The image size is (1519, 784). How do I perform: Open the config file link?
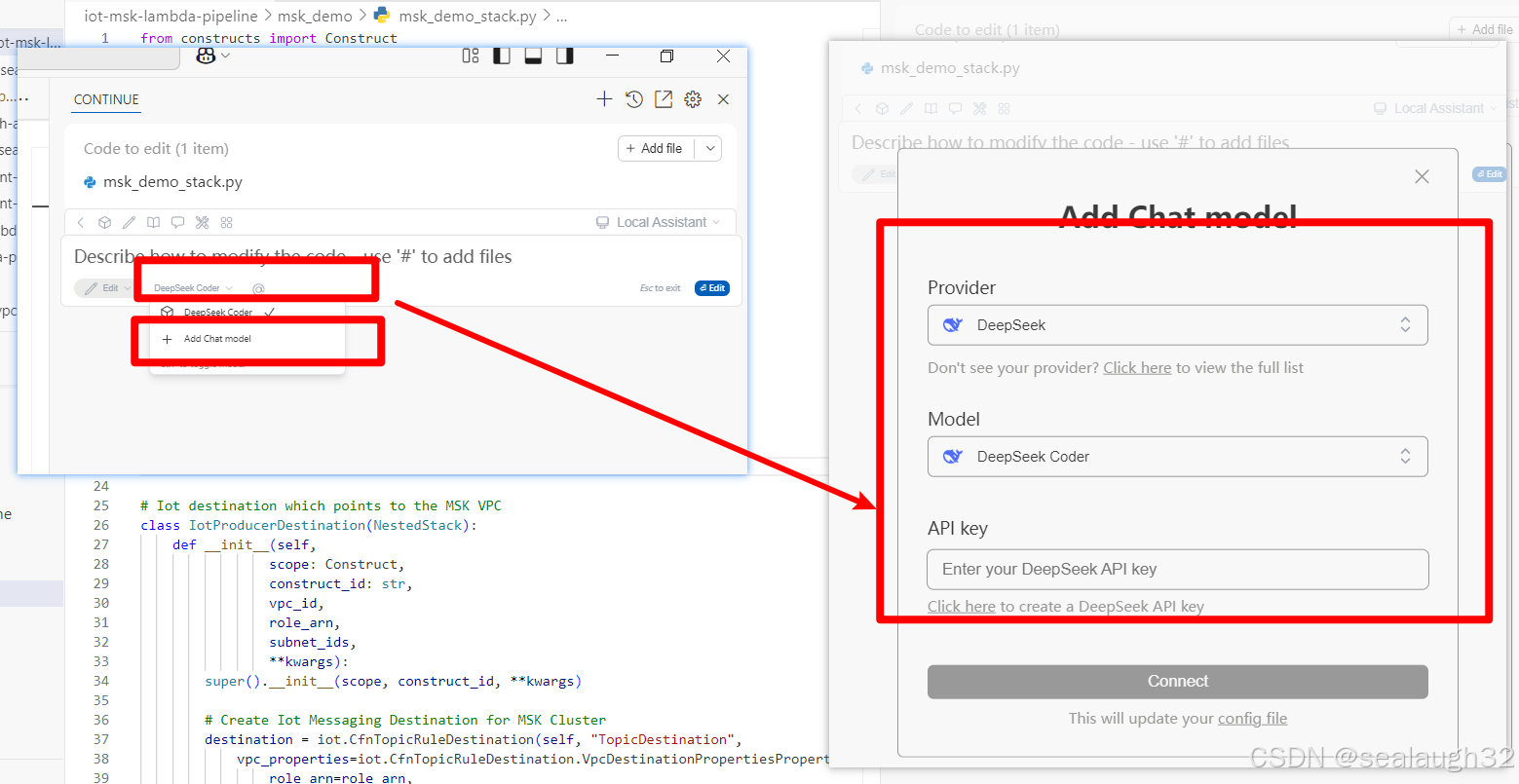click(x=1252, y=719)
